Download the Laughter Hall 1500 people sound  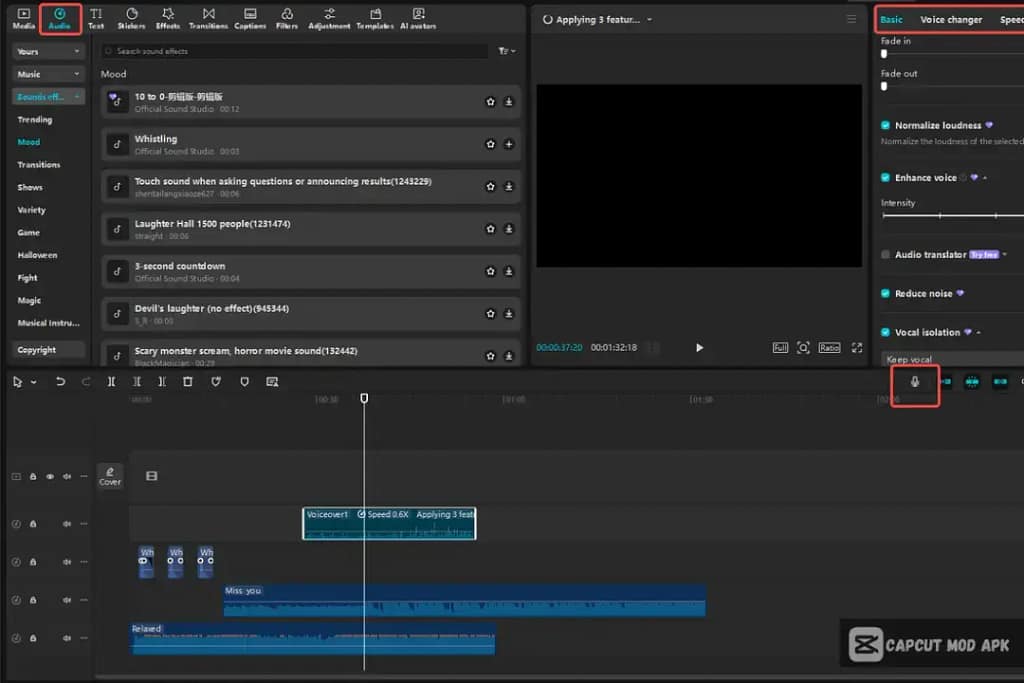(x=508, y=229)
